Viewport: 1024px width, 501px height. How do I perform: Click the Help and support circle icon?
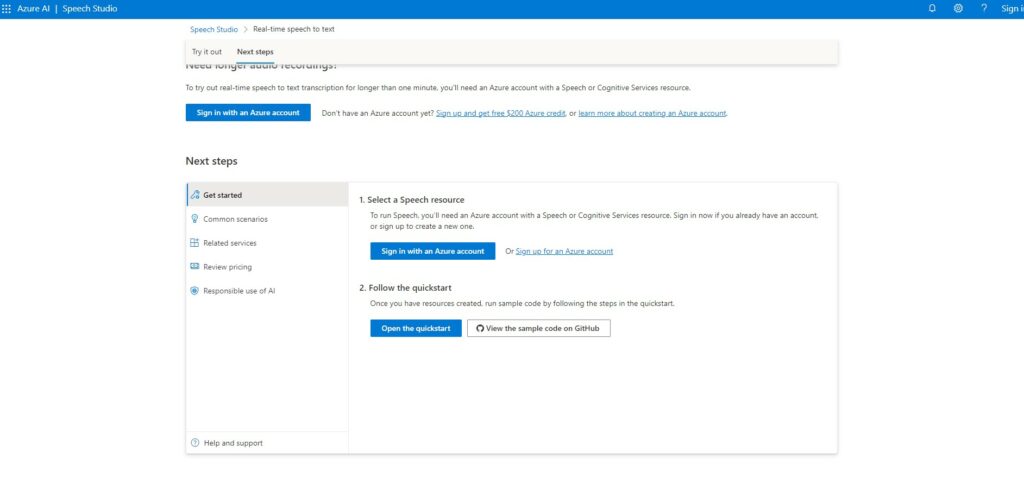195,443
